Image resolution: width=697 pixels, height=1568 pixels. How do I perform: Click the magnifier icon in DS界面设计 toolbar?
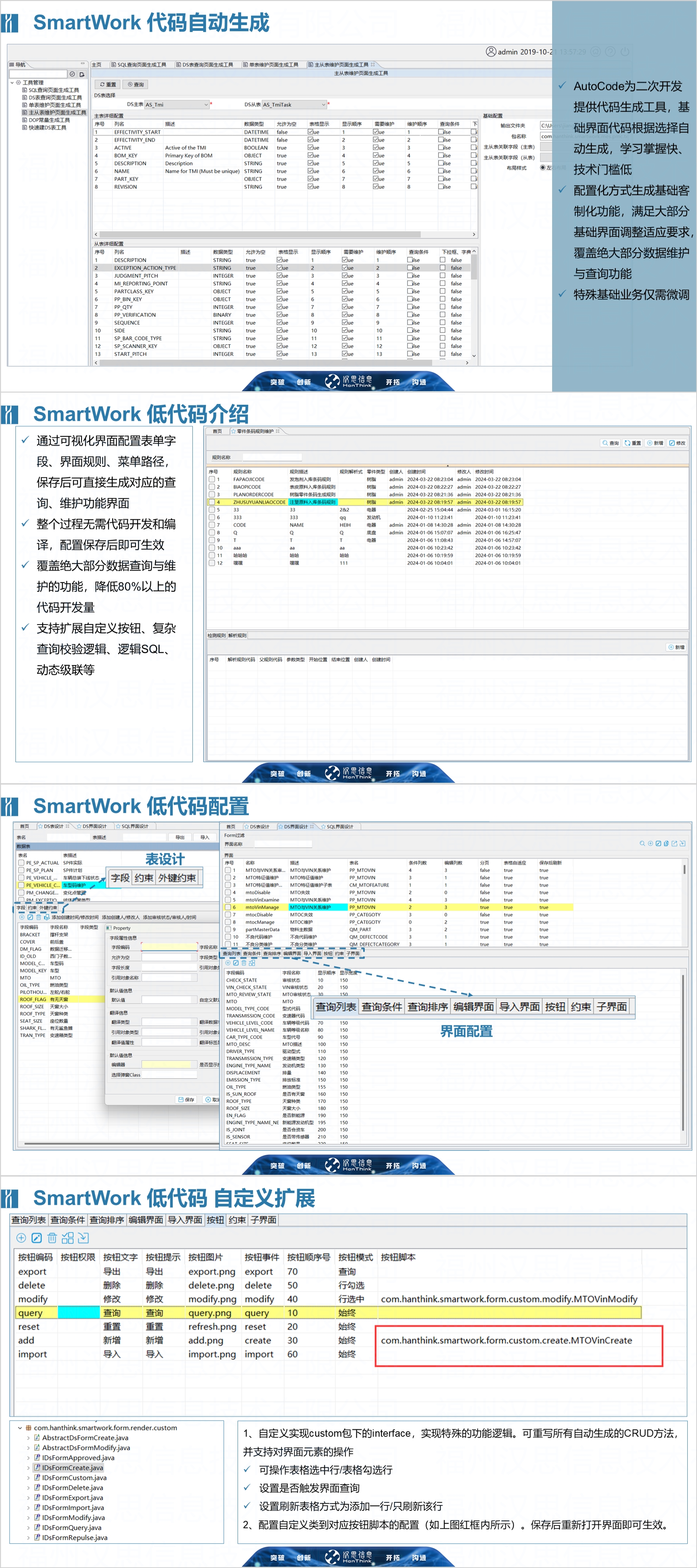[642, 843]
